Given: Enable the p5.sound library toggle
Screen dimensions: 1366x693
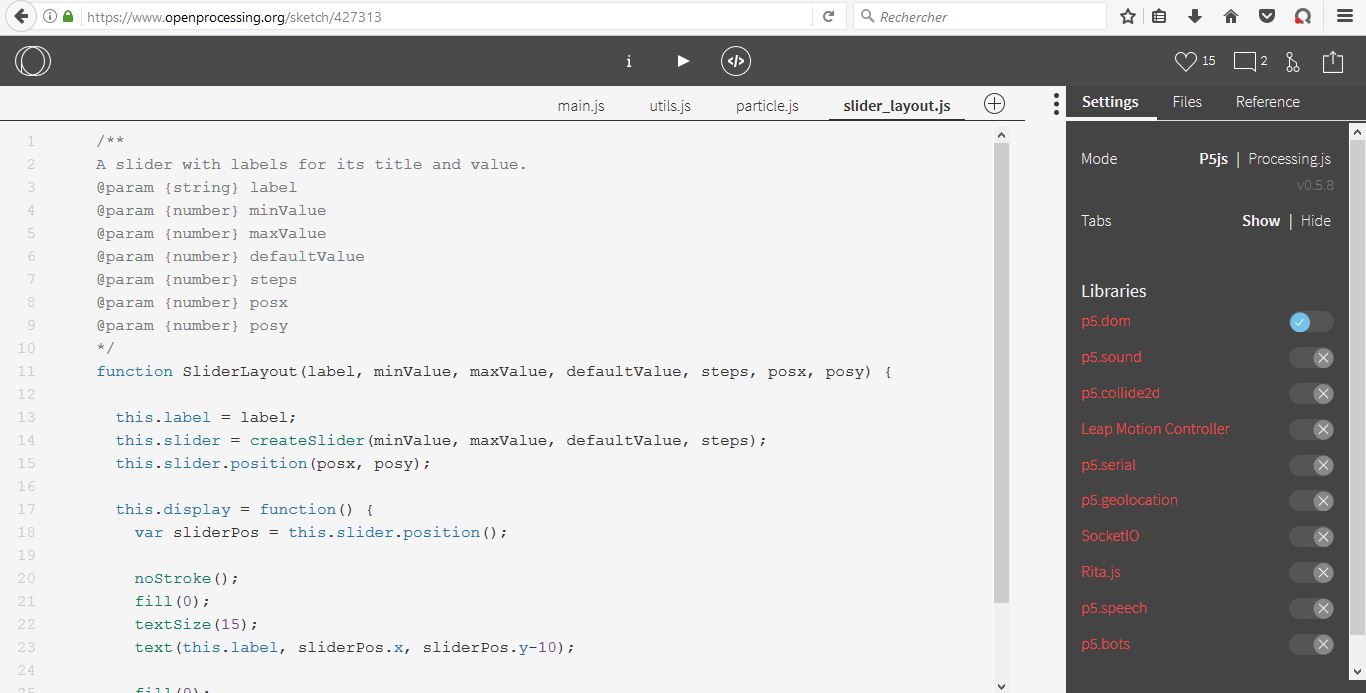Looking at the screenshot, I should click(x=1311, y=358).
